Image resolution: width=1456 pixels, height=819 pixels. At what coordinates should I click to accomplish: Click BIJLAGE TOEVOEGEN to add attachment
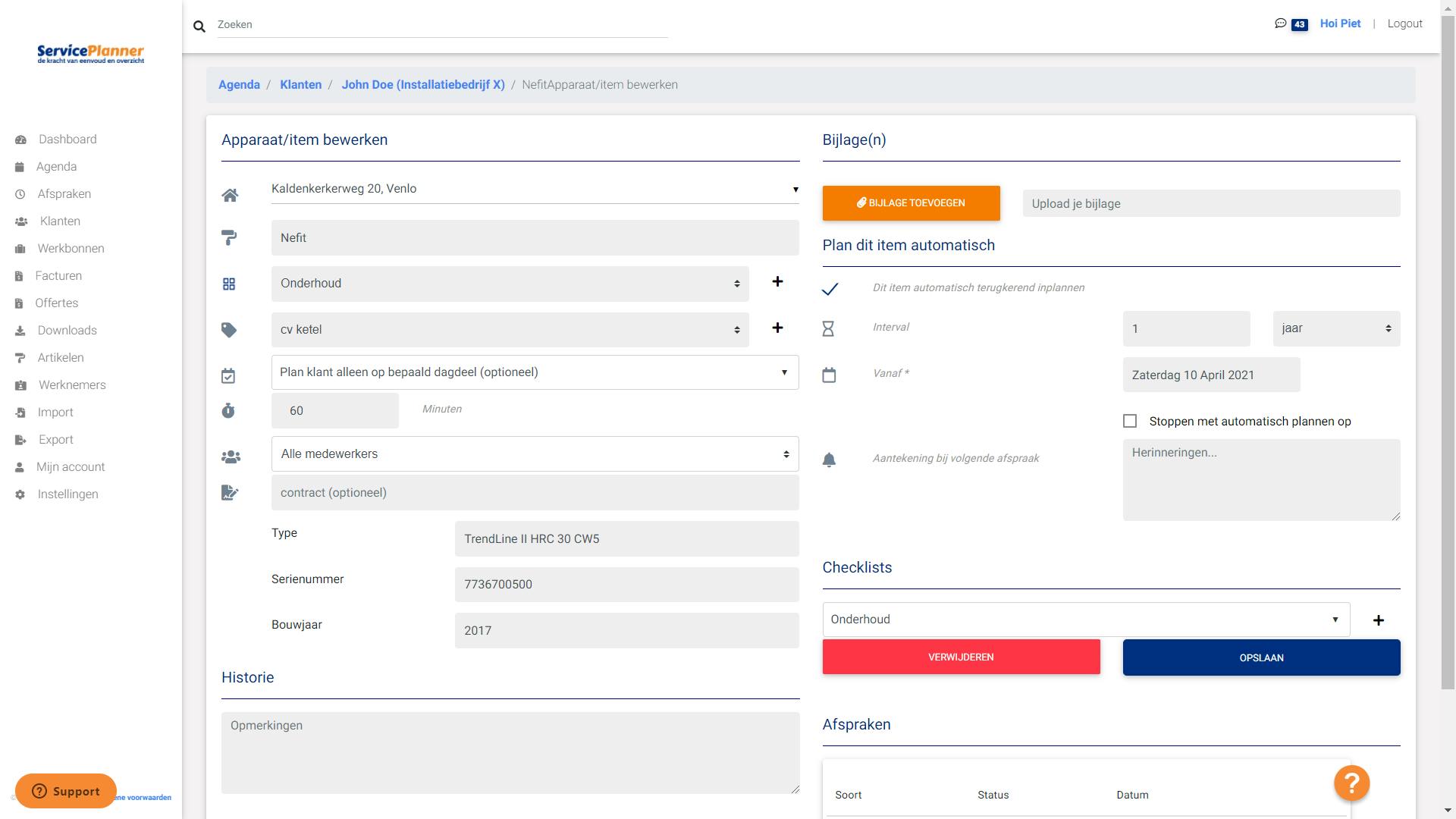[x=911, y=202]
